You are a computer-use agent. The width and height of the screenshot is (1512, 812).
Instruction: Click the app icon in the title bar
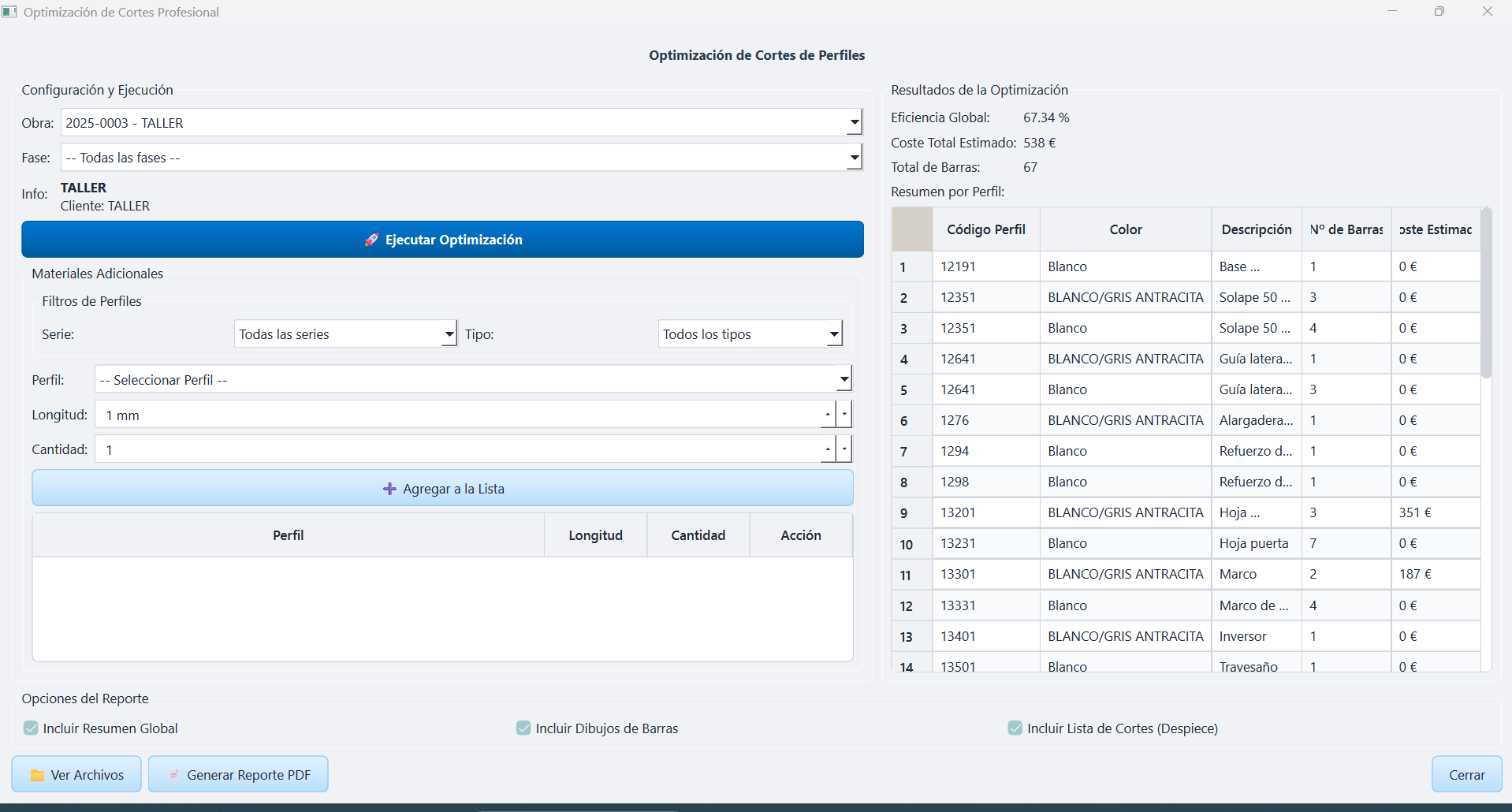(9, 12)
